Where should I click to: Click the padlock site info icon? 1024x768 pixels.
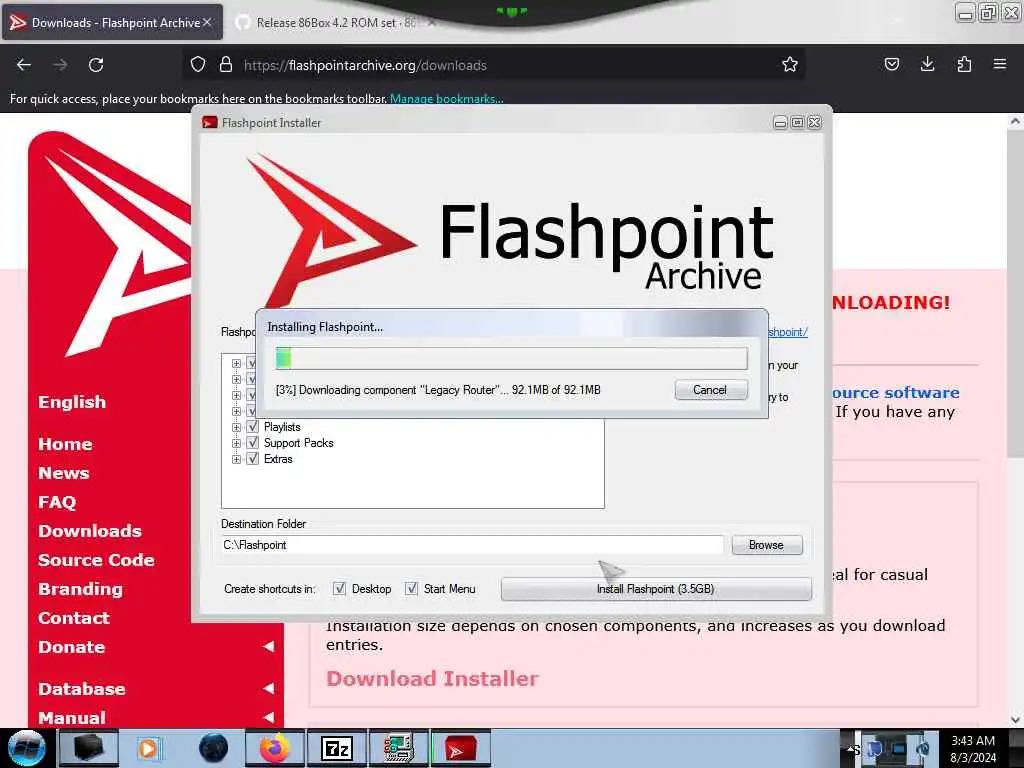tap(226, 65)
